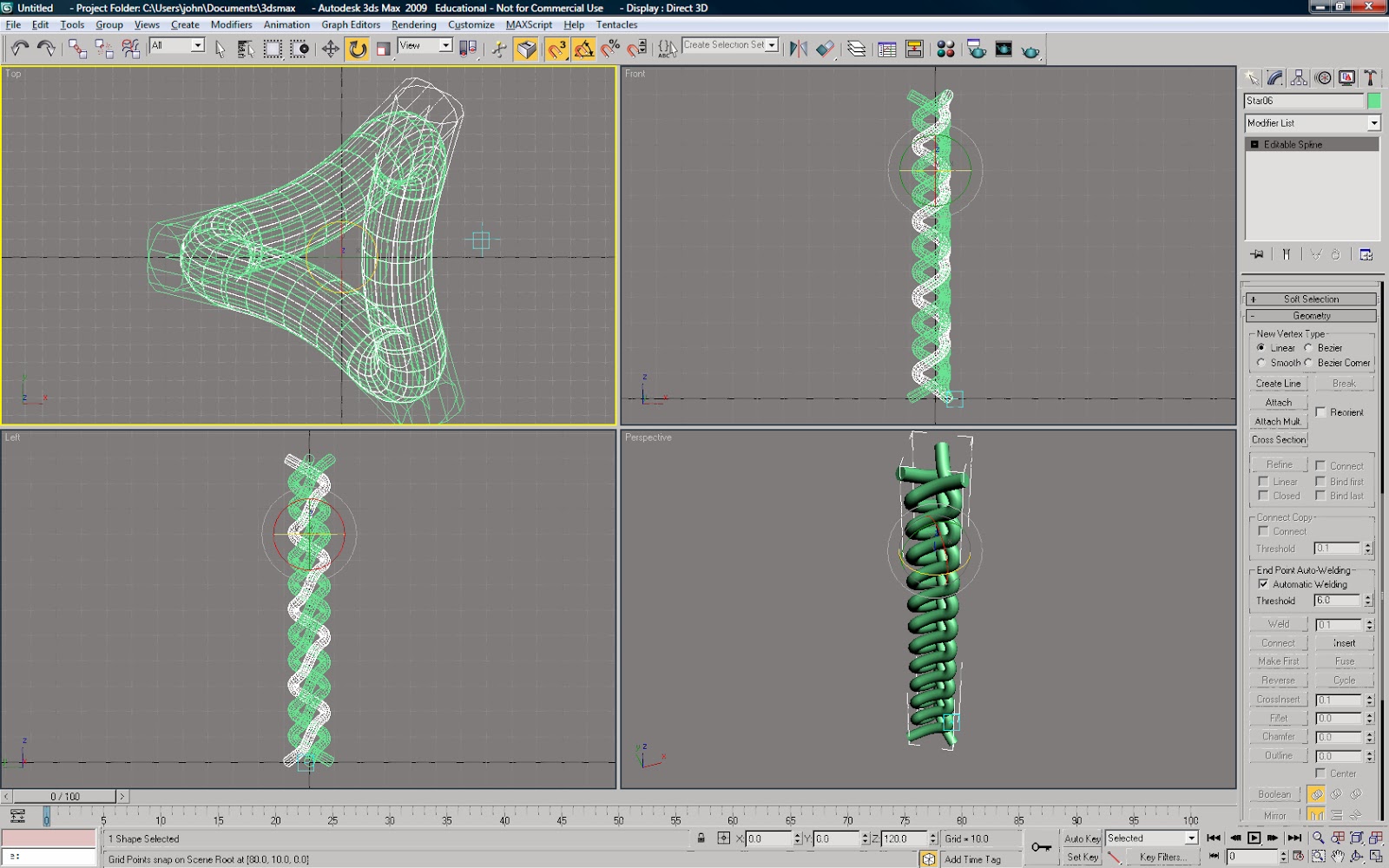Image resolution: width=1389 pixels, height=868 pixels.
Task: Click the Star06 object color swatch
Action: [x=1374, y=101]
